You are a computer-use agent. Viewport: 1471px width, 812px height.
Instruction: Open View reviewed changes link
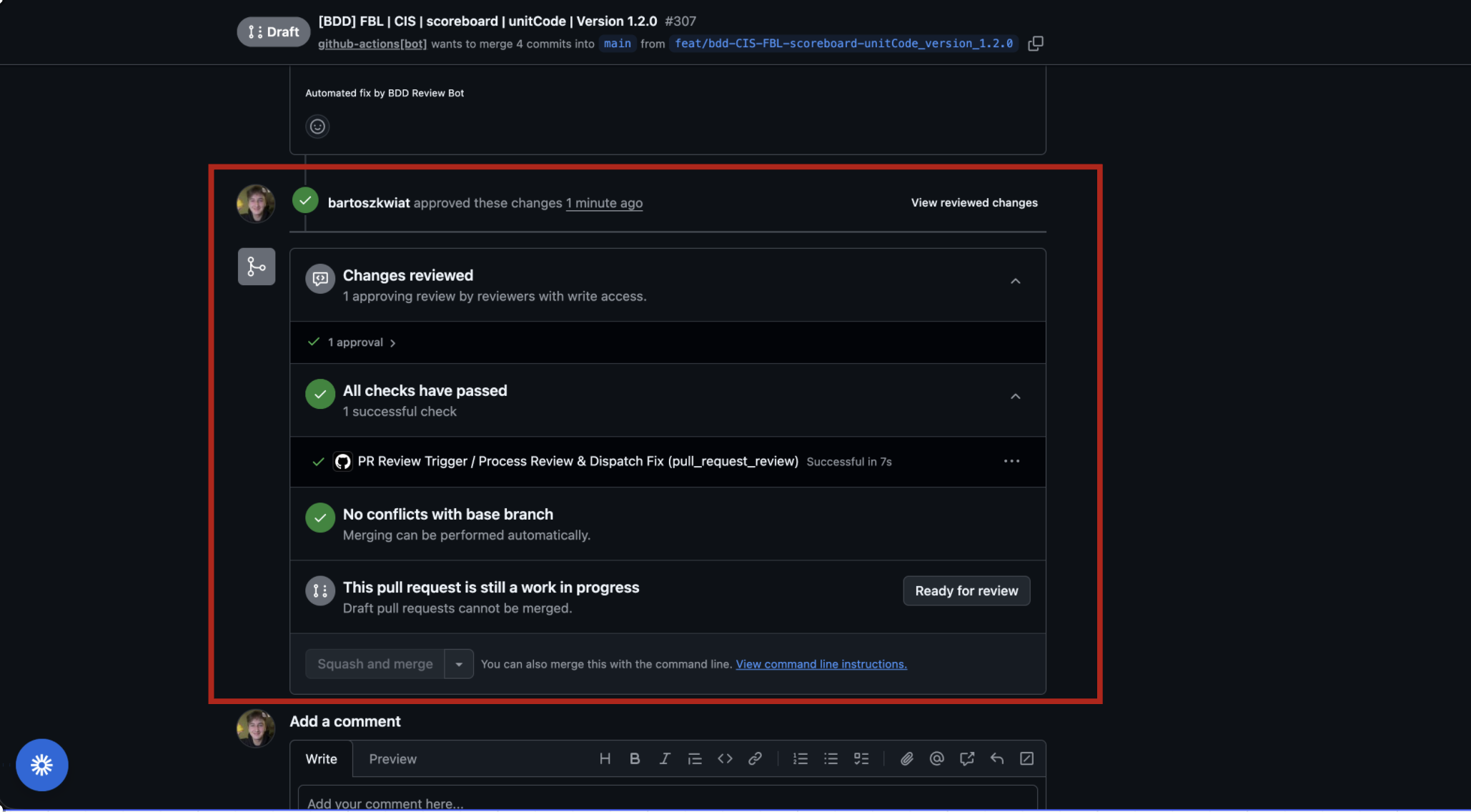coord(974,203)
